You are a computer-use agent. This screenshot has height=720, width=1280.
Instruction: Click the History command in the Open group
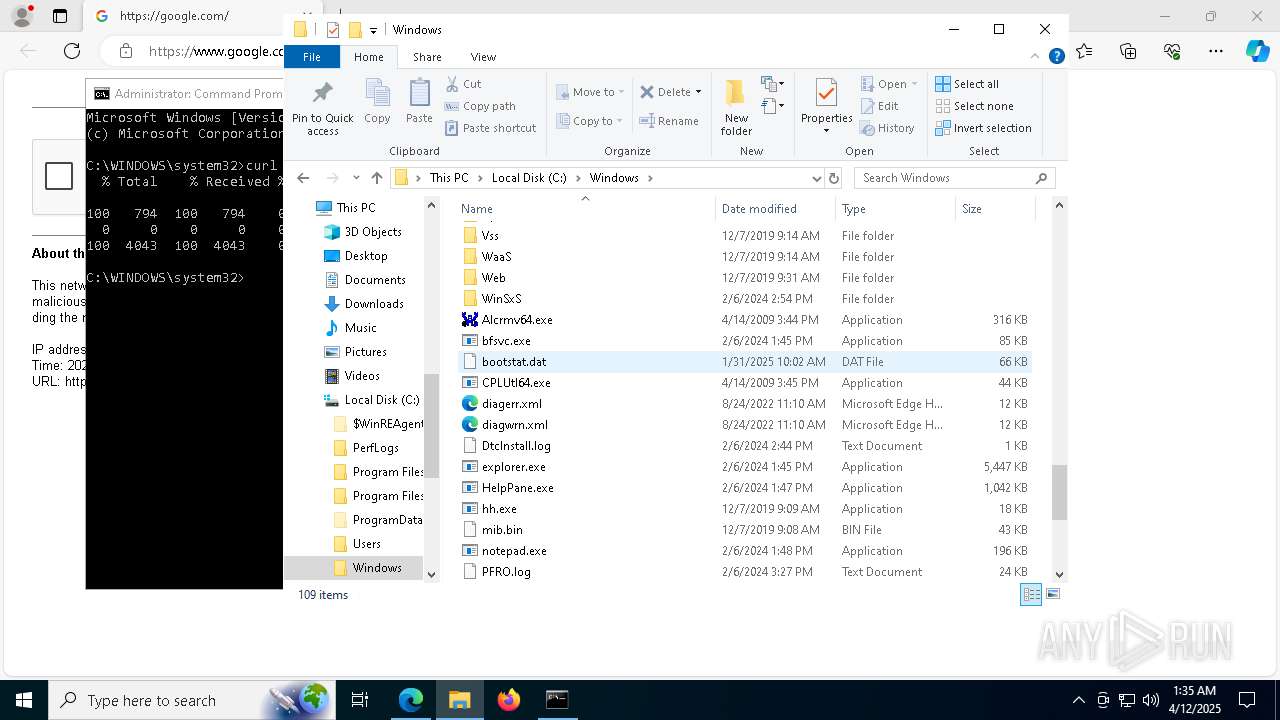click(887, 128)
